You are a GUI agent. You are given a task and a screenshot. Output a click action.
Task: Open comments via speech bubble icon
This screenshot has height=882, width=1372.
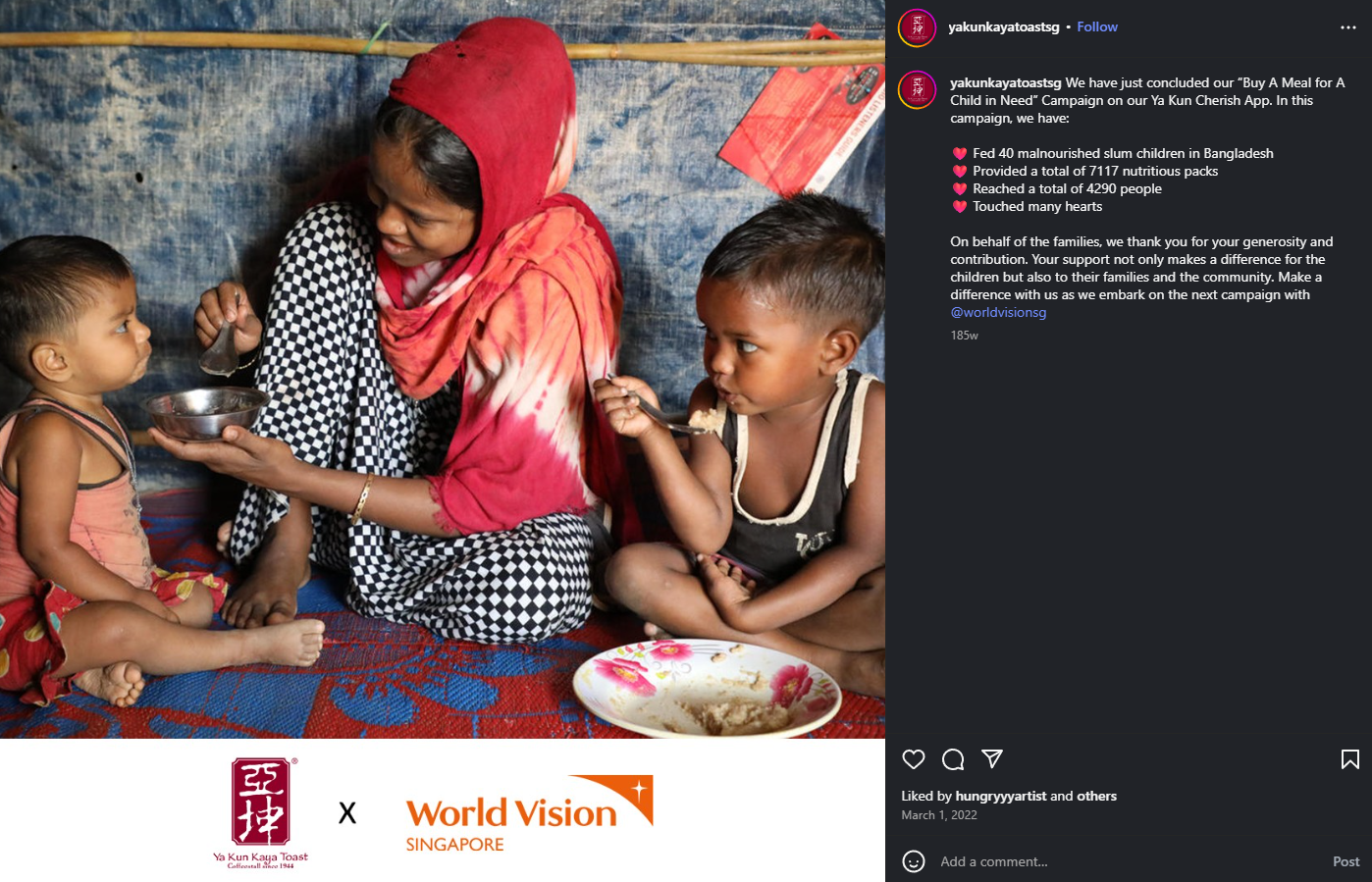coord(953,759)
